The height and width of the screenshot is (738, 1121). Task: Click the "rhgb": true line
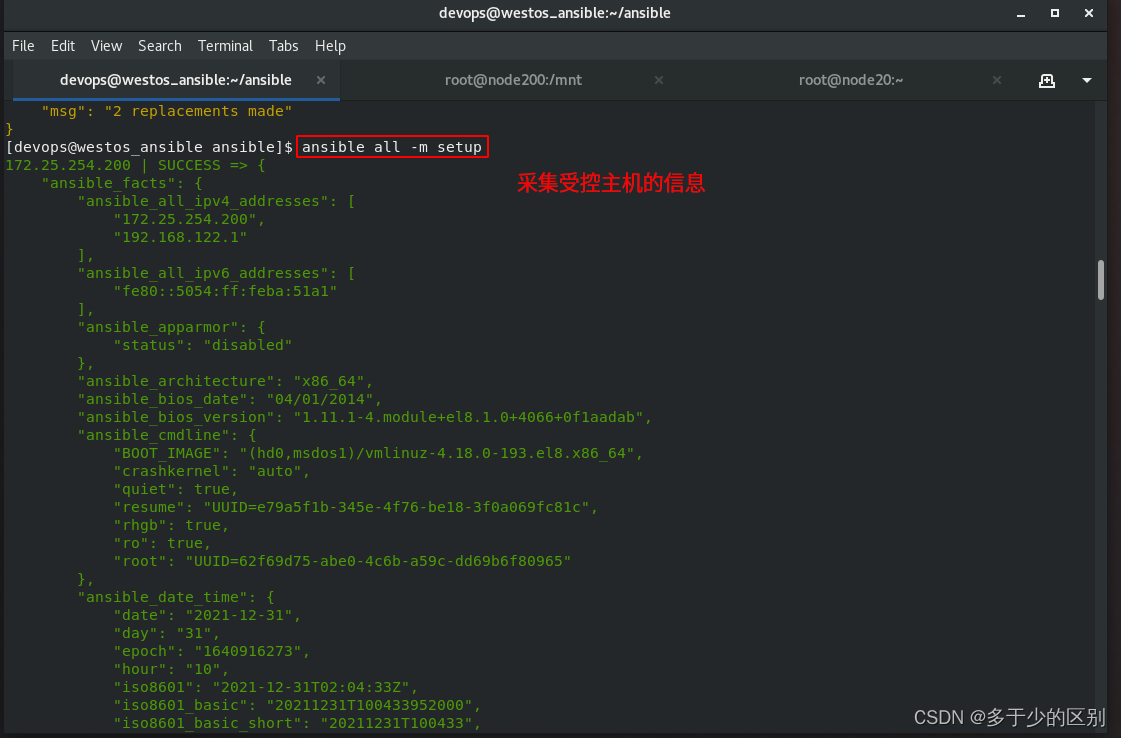(x=172, y=525)
